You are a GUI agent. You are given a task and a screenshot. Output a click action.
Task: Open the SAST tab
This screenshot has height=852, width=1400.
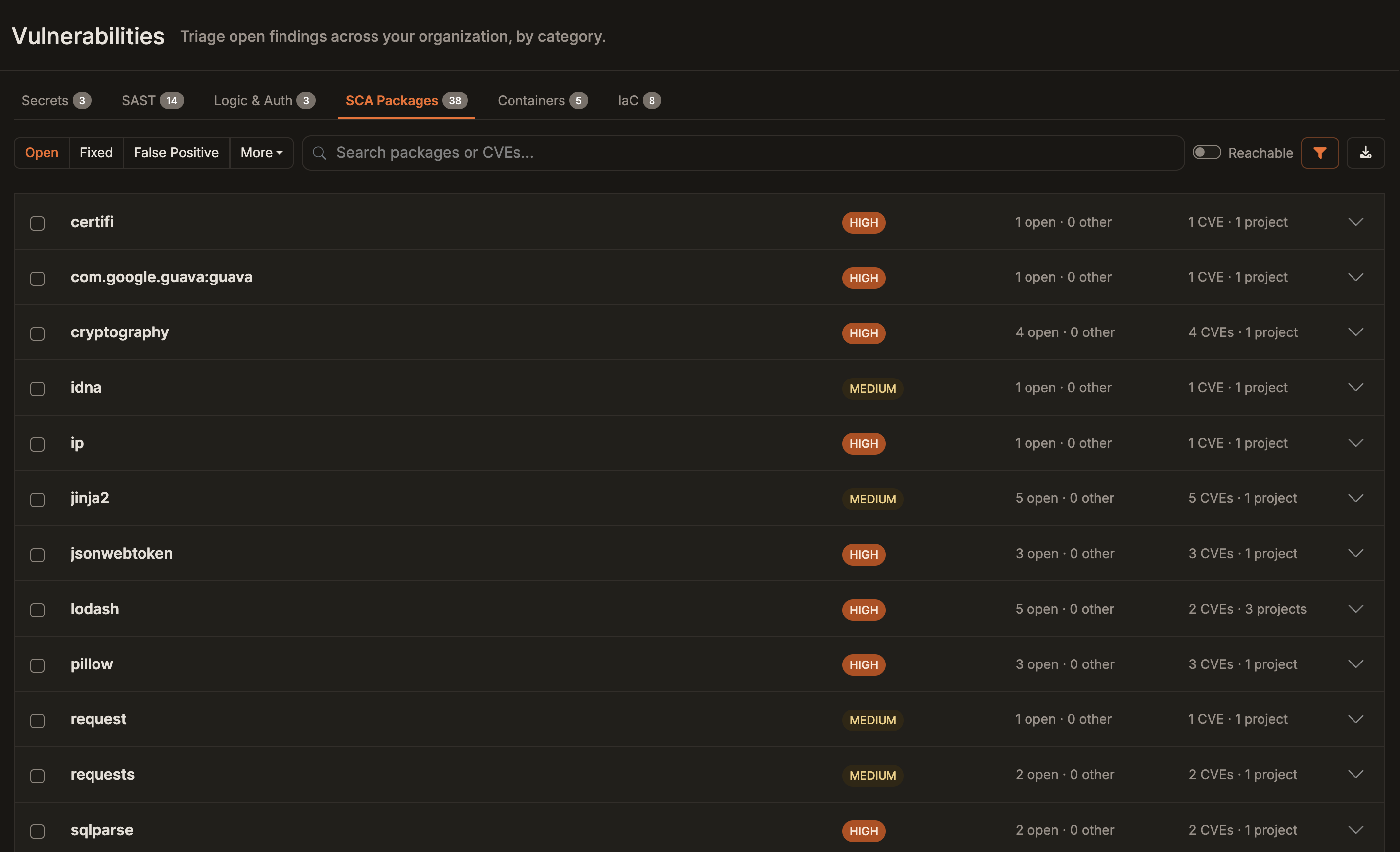click(x=152, y=100)
